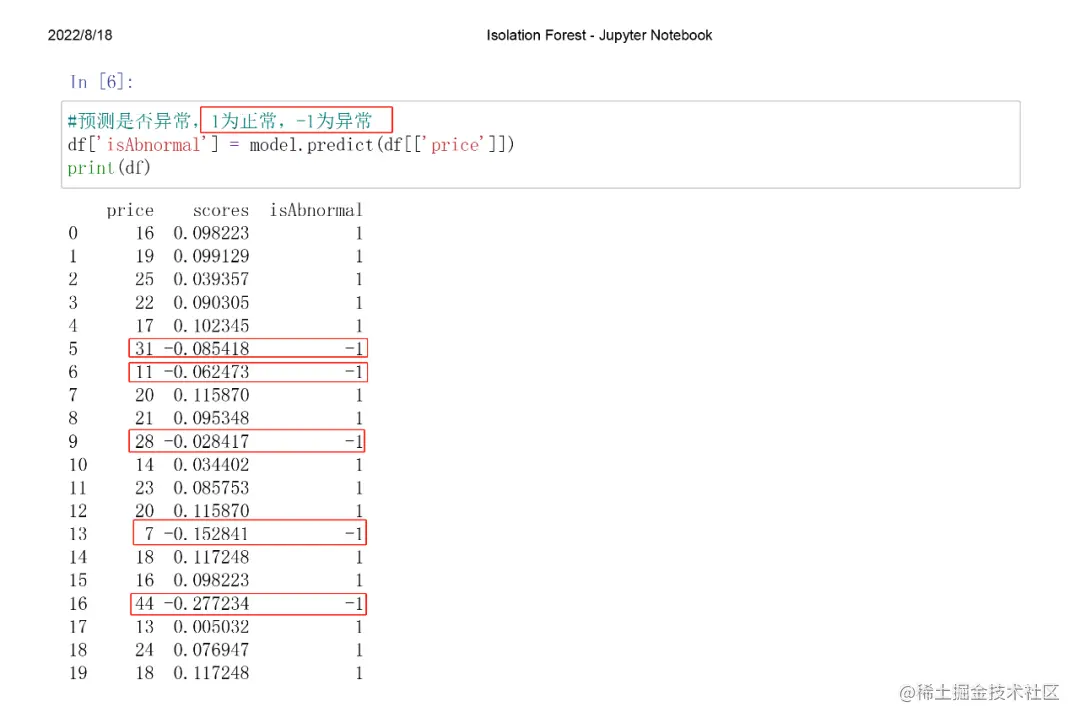Viewport: 1080px width, 723px height.
Task: Click score value 0.005032 in row 17
Action: [211, 627]
